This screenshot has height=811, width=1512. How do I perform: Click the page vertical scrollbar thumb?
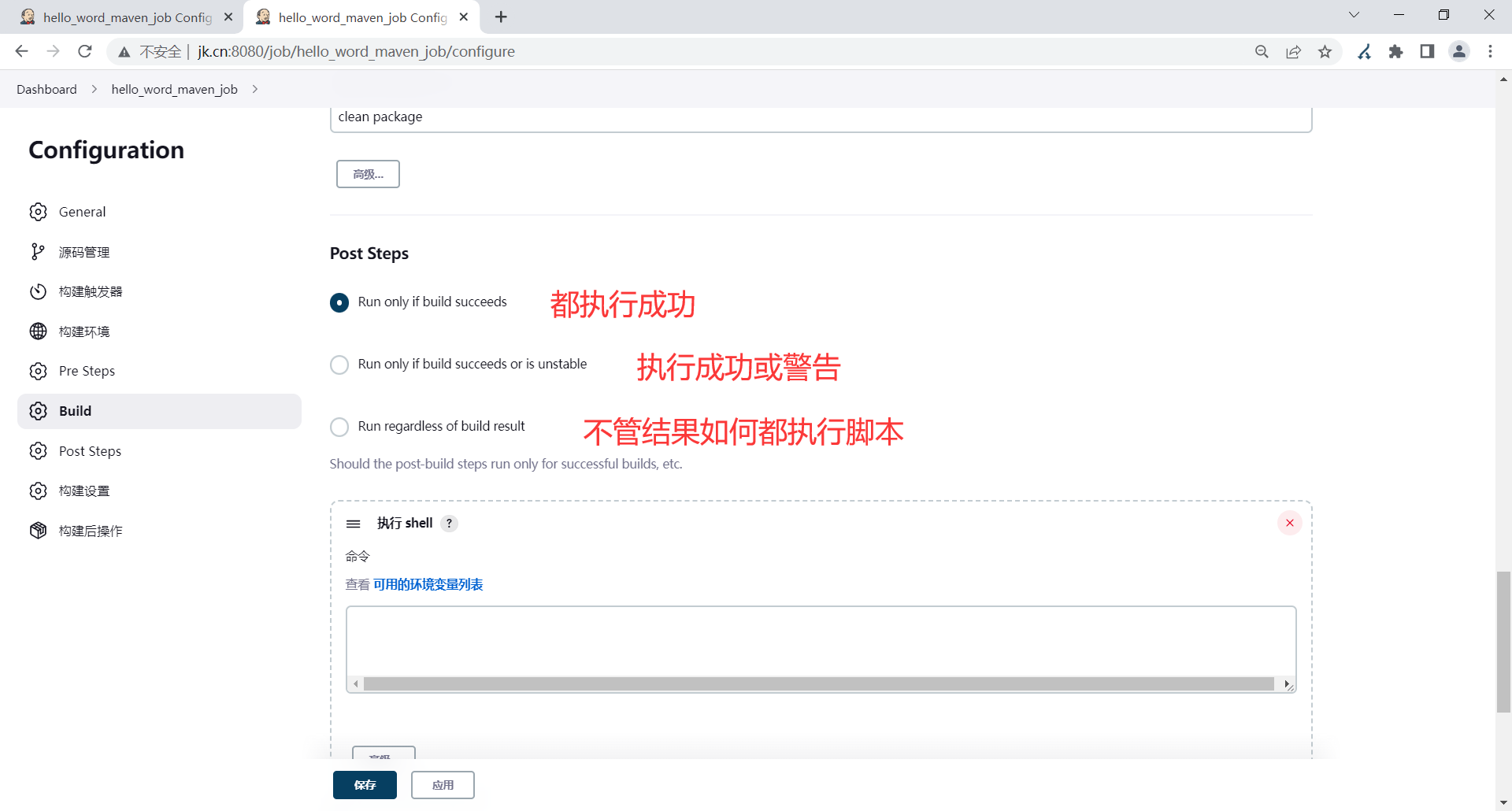tap(1503, 642)
